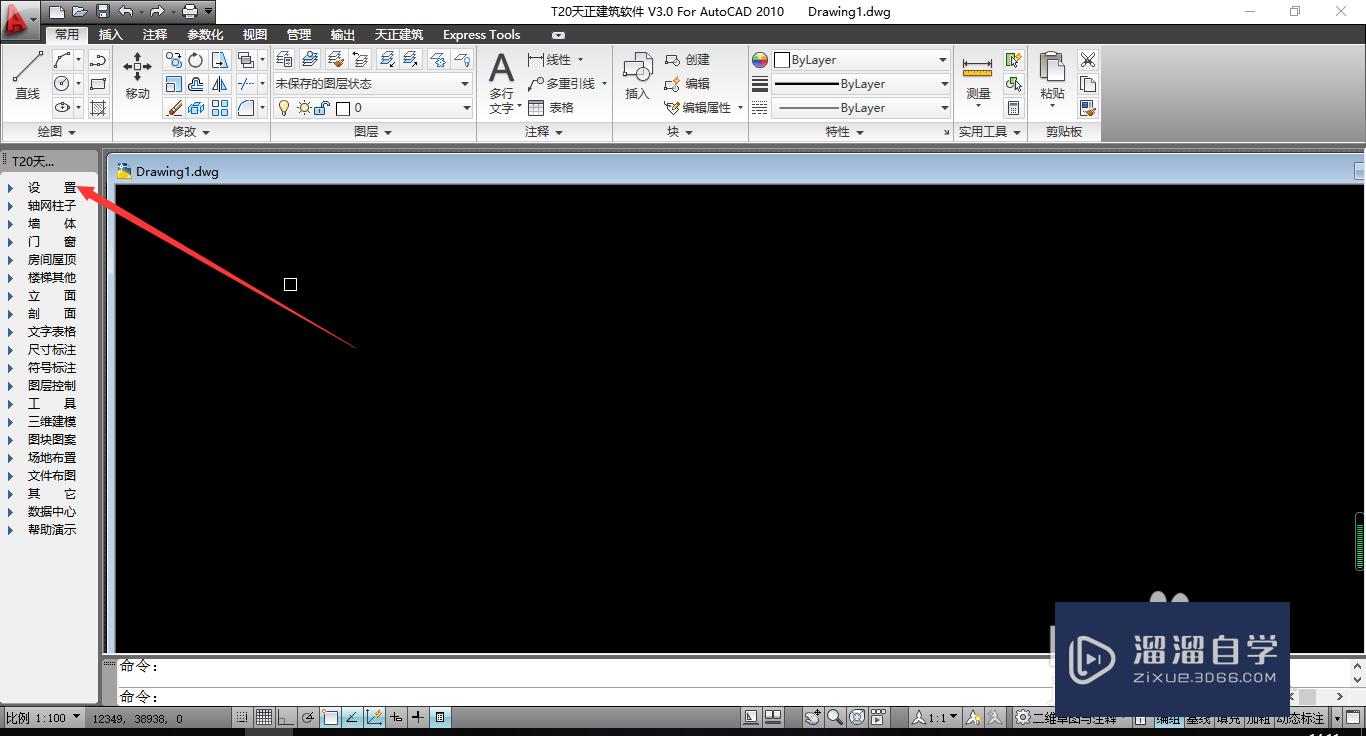Screen dimensions: 1366x736
Task: Click the white layer color swatch beside 0
Action: pyautogui.click(x=343, y=108)
